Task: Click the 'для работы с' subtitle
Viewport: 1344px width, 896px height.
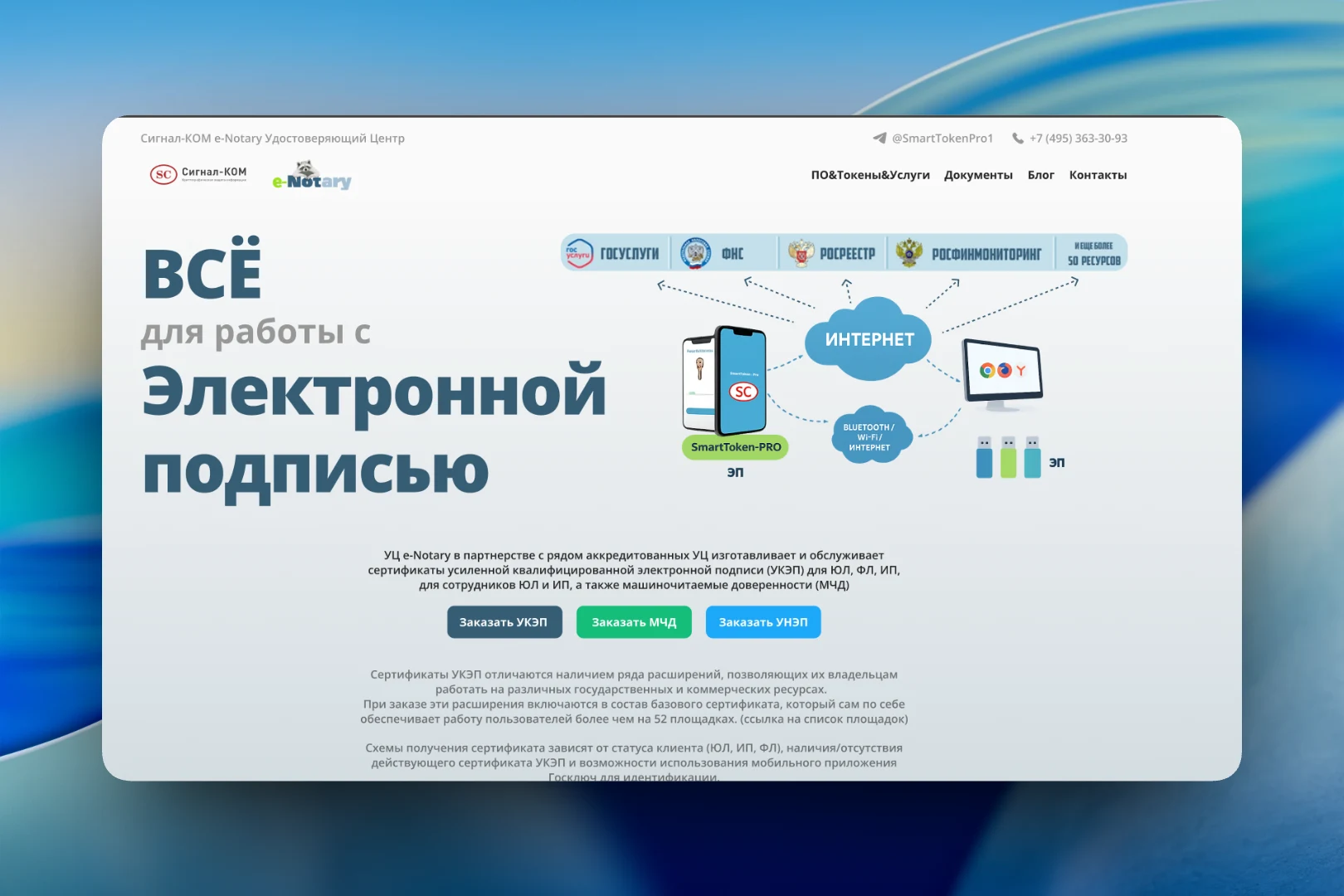Action: click(x=256, y=332)
